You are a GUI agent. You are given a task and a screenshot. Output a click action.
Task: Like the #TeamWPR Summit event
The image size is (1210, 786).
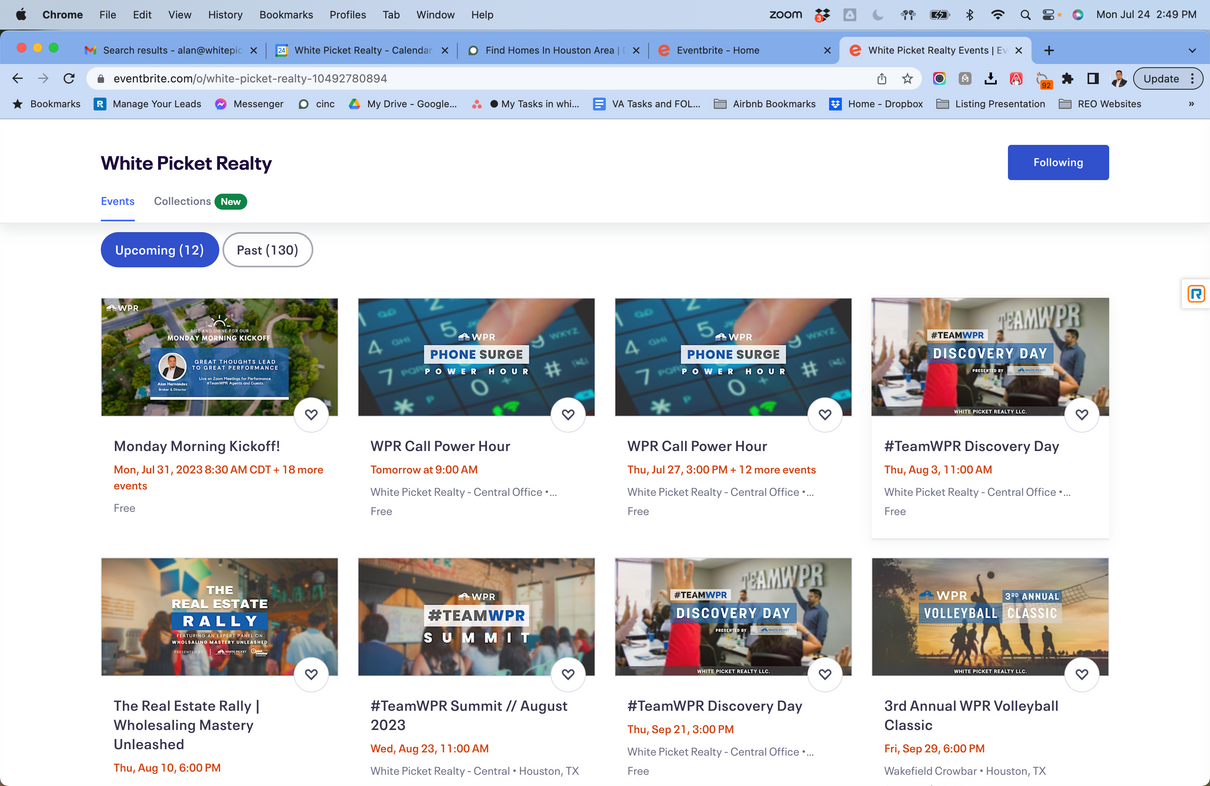[568, 674]
